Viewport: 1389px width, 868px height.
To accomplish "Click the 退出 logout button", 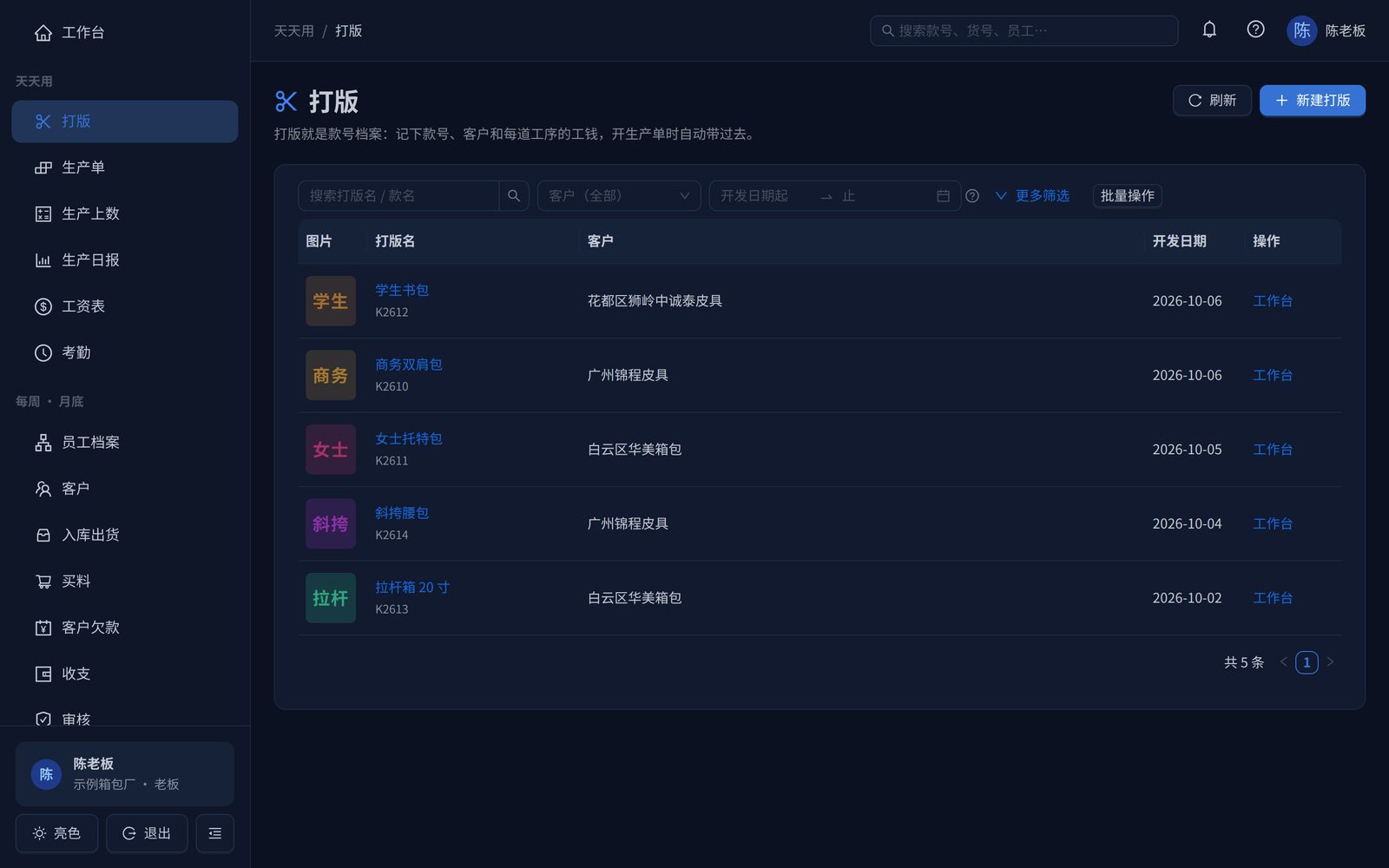I will click(146, 833).
